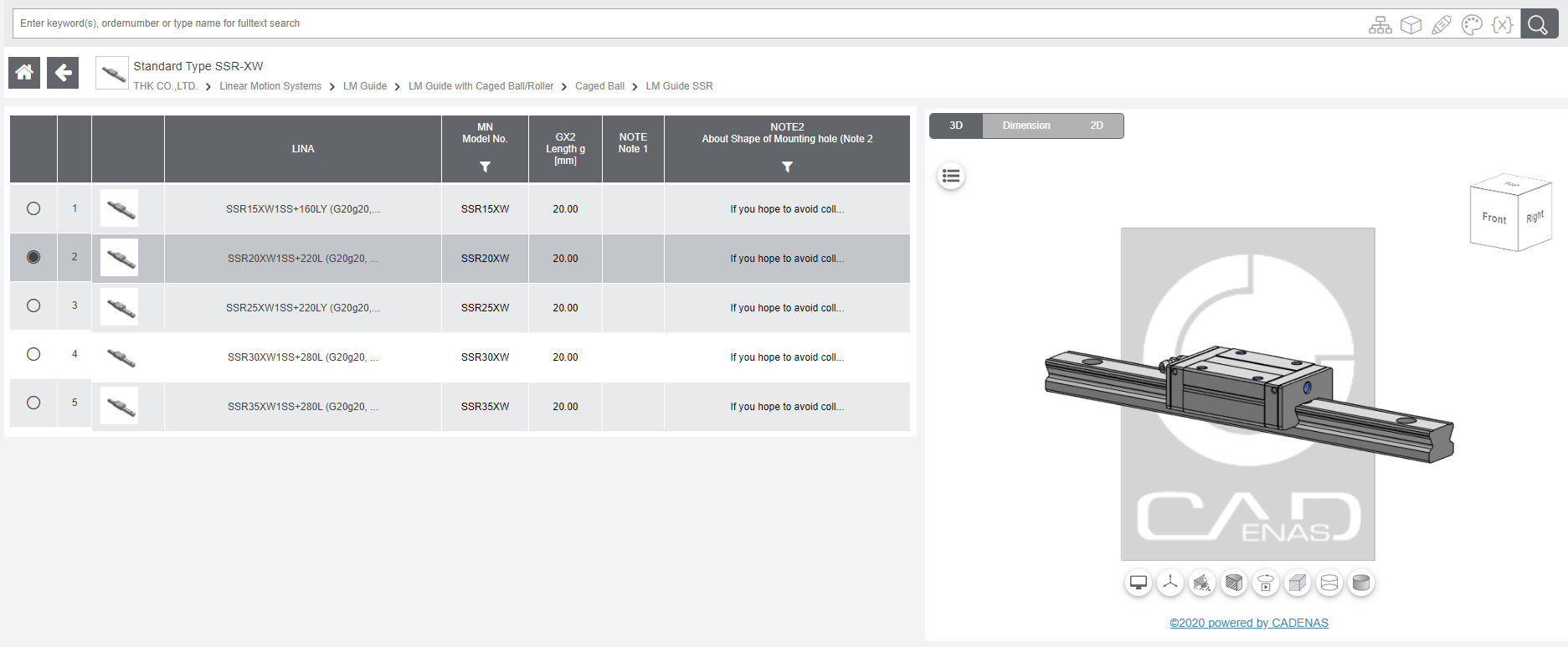
Task: Click the magnifier search button
Action: 1539,24
